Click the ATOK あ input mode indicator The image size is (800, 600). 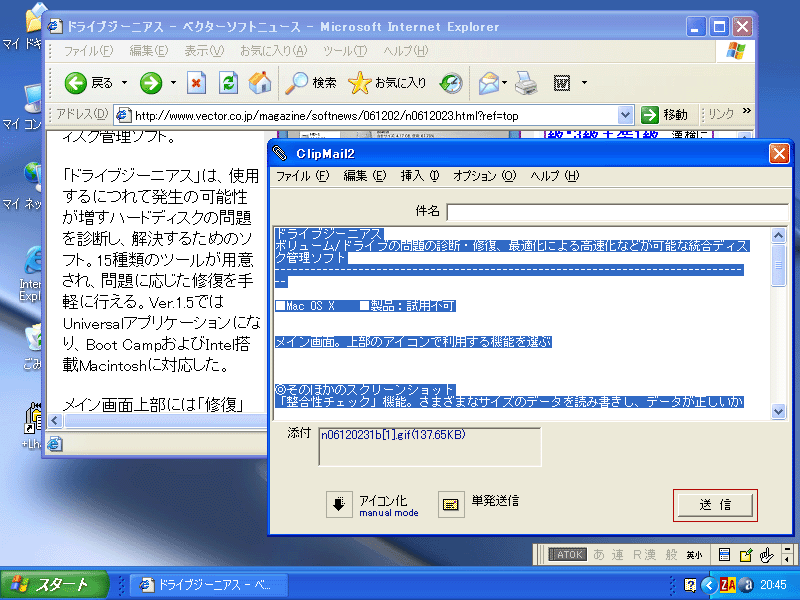pos(598,555)
